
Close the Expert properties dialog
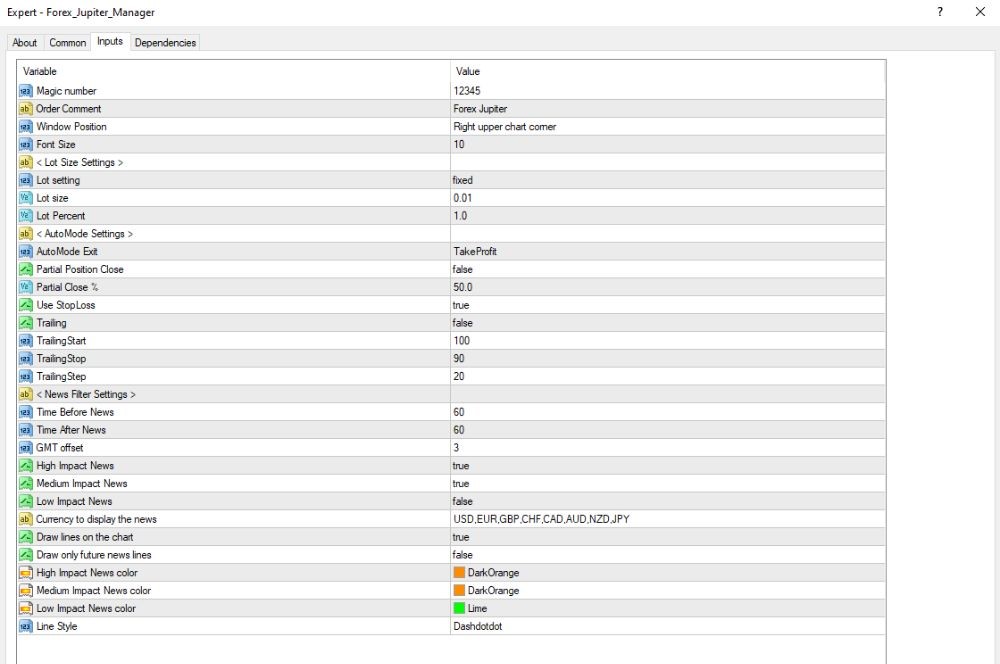click(980, 11)
